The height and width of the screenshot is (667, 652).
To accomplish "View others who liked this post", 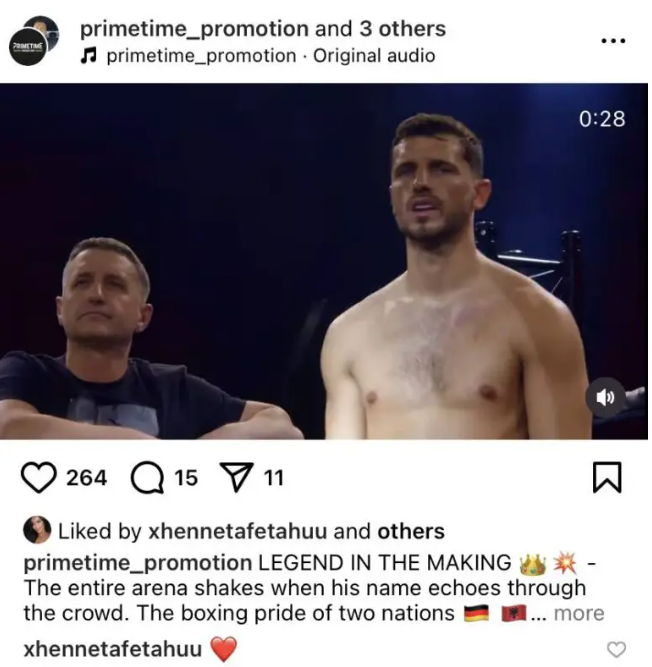I will [x=411, y=531].
